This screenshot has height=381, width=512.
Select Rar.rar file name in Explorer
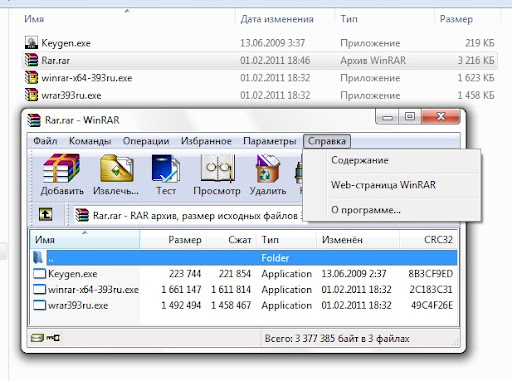pyautogui.click(x=56, y=61)
